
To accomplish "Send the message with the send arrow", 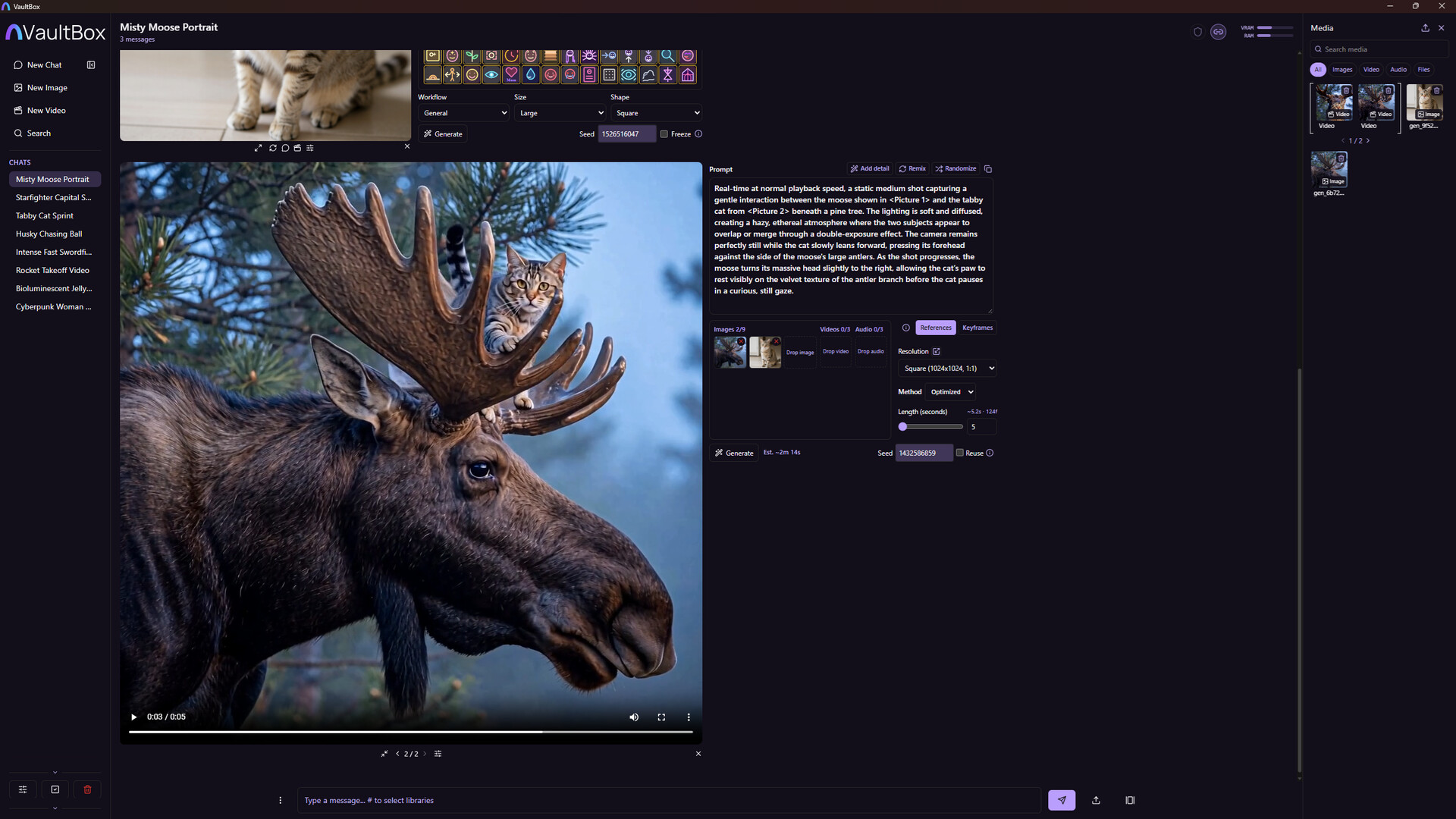I will [x=1062, y=801].
